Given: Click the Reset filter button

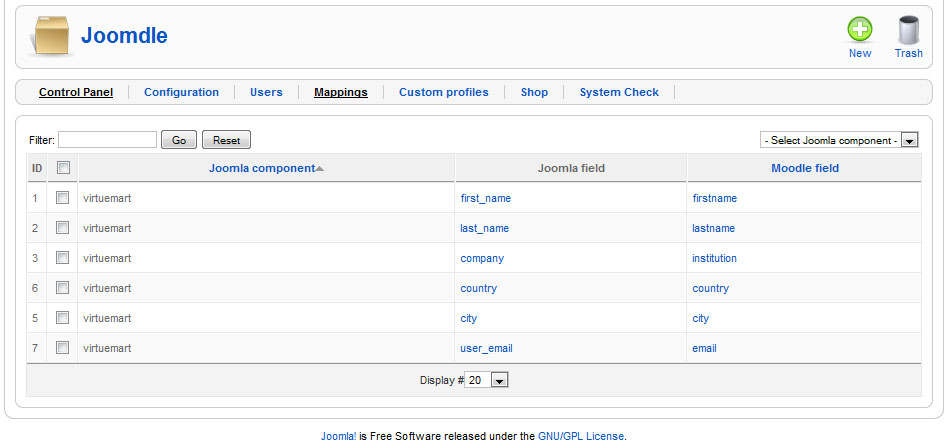Looking at the screenshot, I should [226, 141].
